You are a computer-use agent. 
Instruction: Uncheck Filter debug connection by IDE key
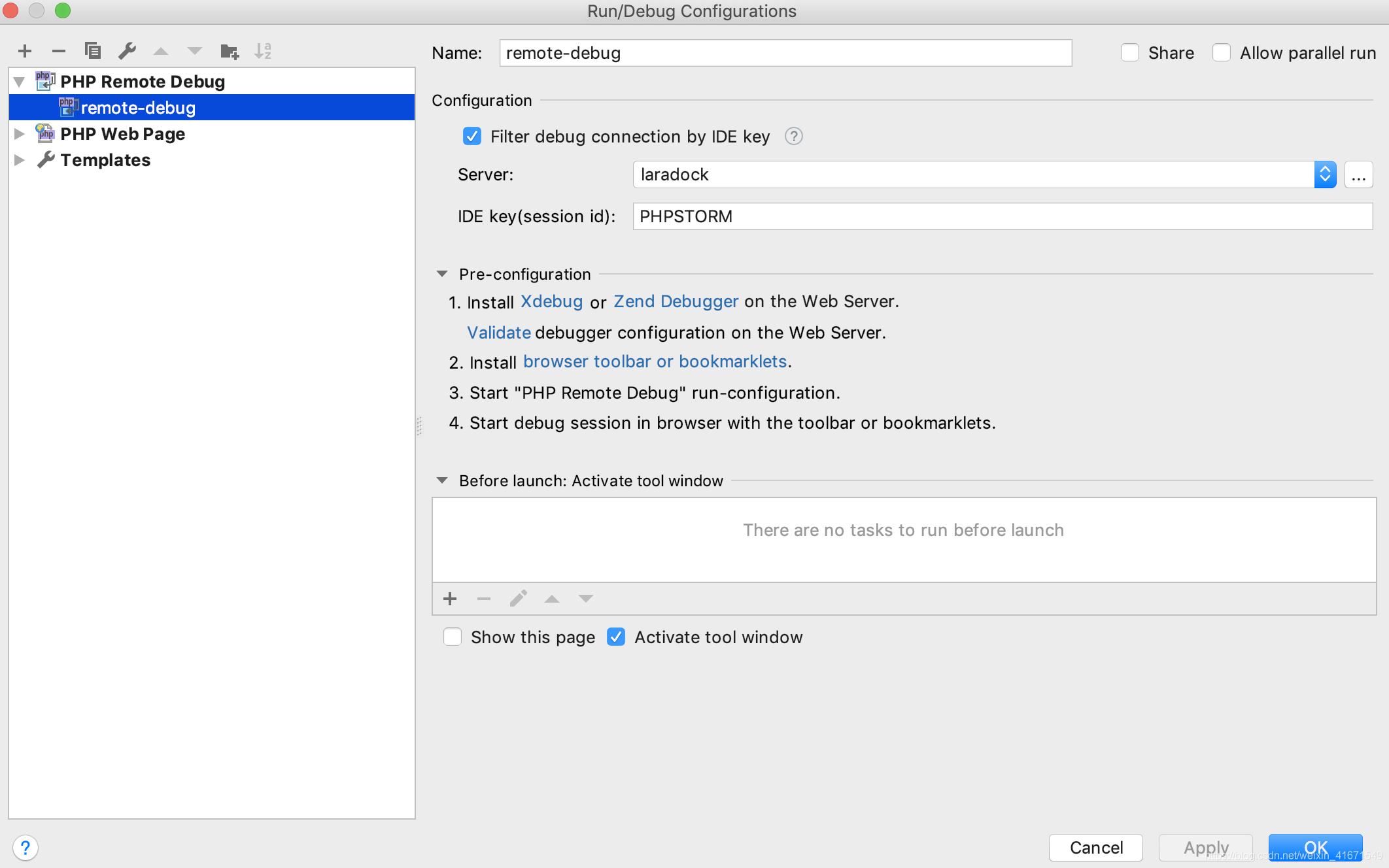click(x=472, y=137)
